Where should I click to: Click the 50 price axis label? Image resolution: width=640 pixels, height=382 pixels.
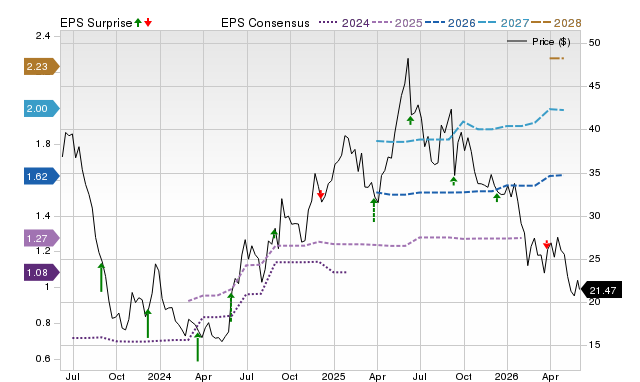(594, 42)
